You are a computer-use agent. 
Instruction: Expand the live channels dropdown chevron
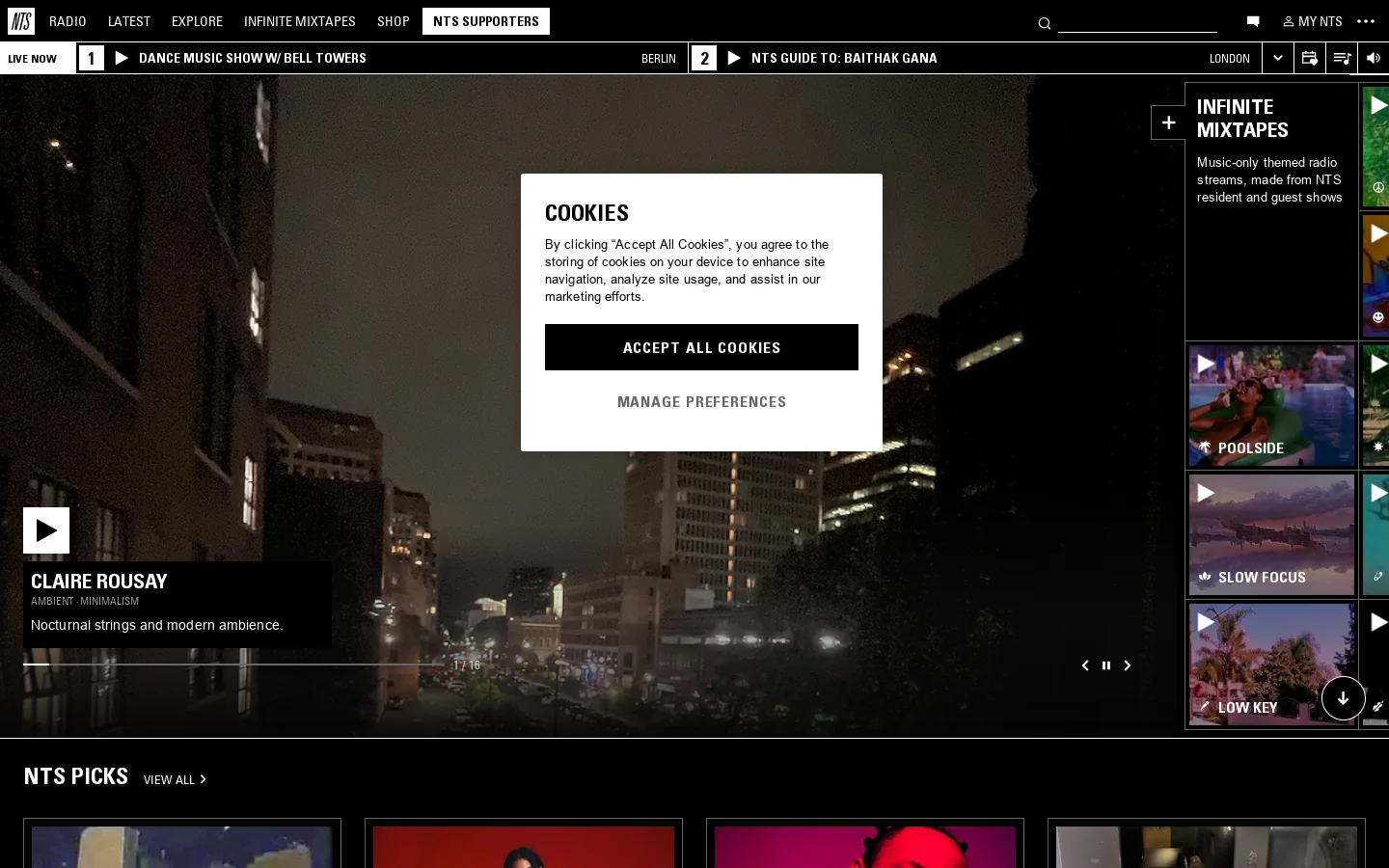pos(1277,58)
